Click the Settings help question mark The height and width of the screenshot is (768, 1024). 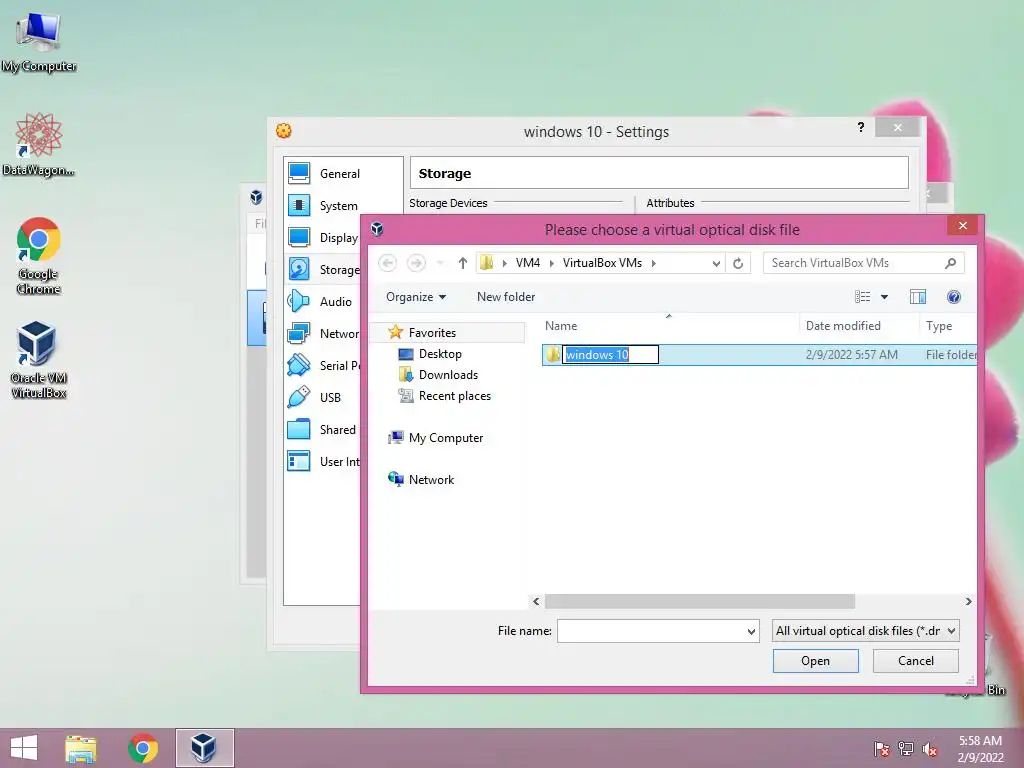861,127
